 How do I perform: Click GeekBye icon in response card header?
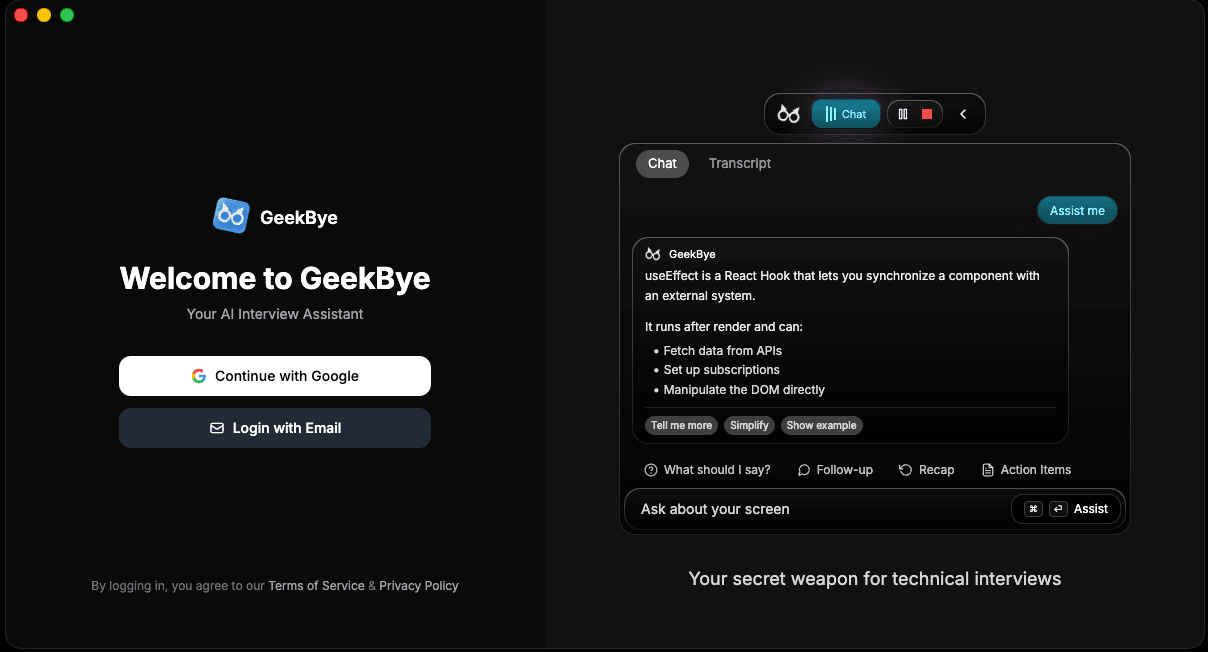(x=653, y=254)
